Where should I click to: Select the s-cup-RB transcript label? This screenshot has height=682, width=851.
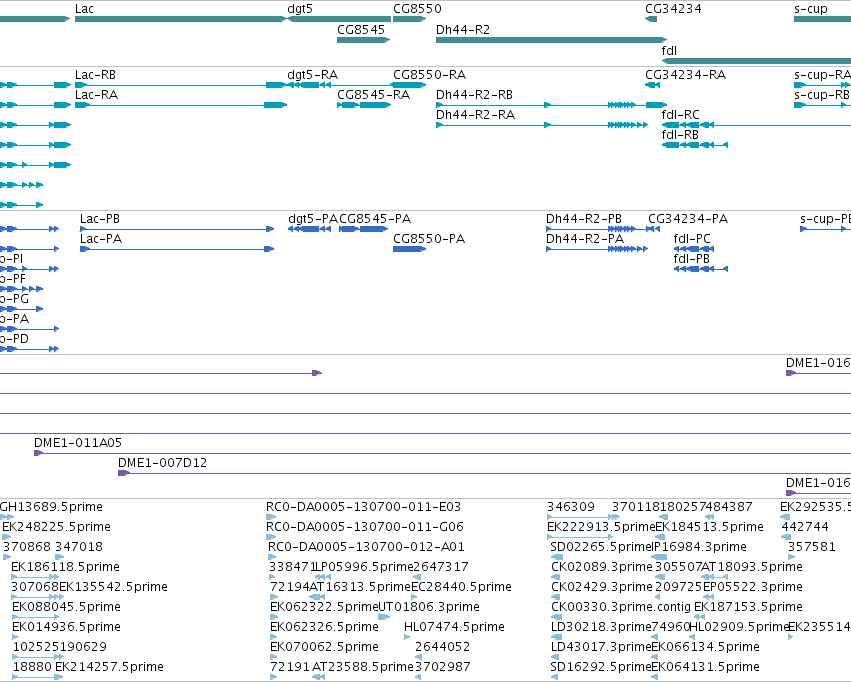pos(822,95)
